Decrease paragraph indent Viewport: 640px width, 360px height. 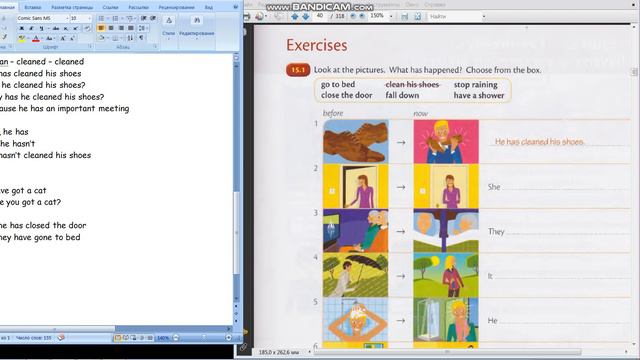pyautogui.click(x=143, y=18)
